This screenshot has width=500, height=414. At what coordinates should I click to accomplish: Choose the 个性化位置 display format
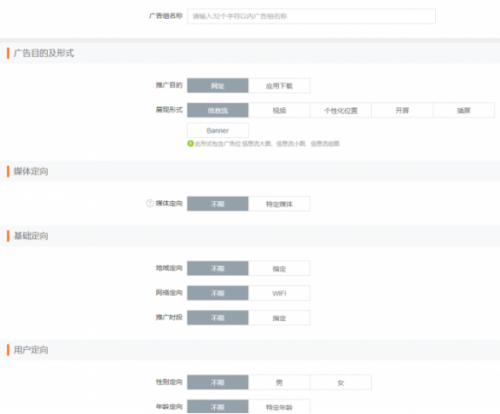coord(341,110)
